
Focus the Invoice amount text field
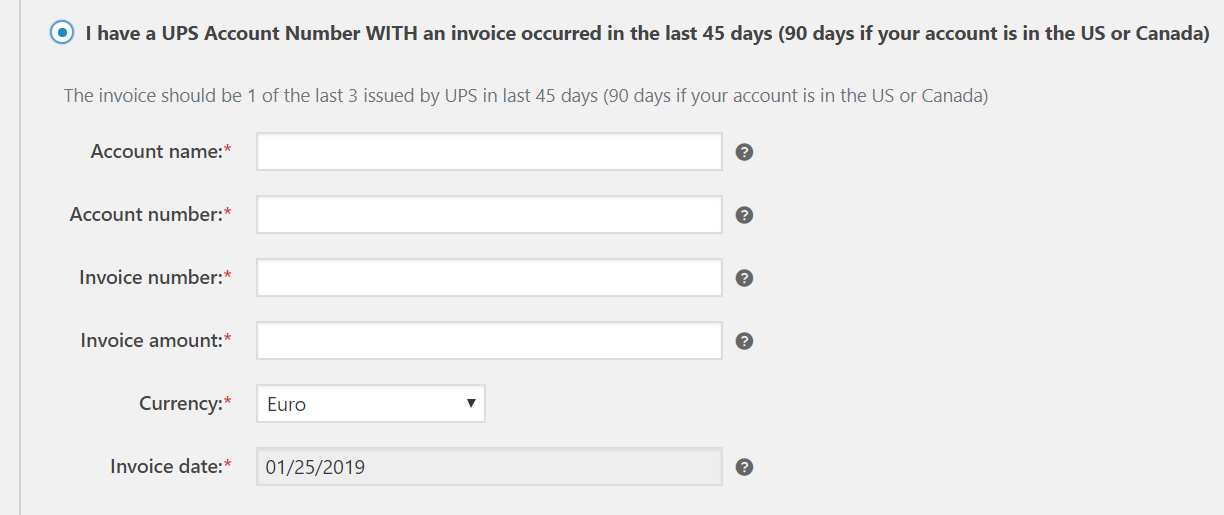489,341
